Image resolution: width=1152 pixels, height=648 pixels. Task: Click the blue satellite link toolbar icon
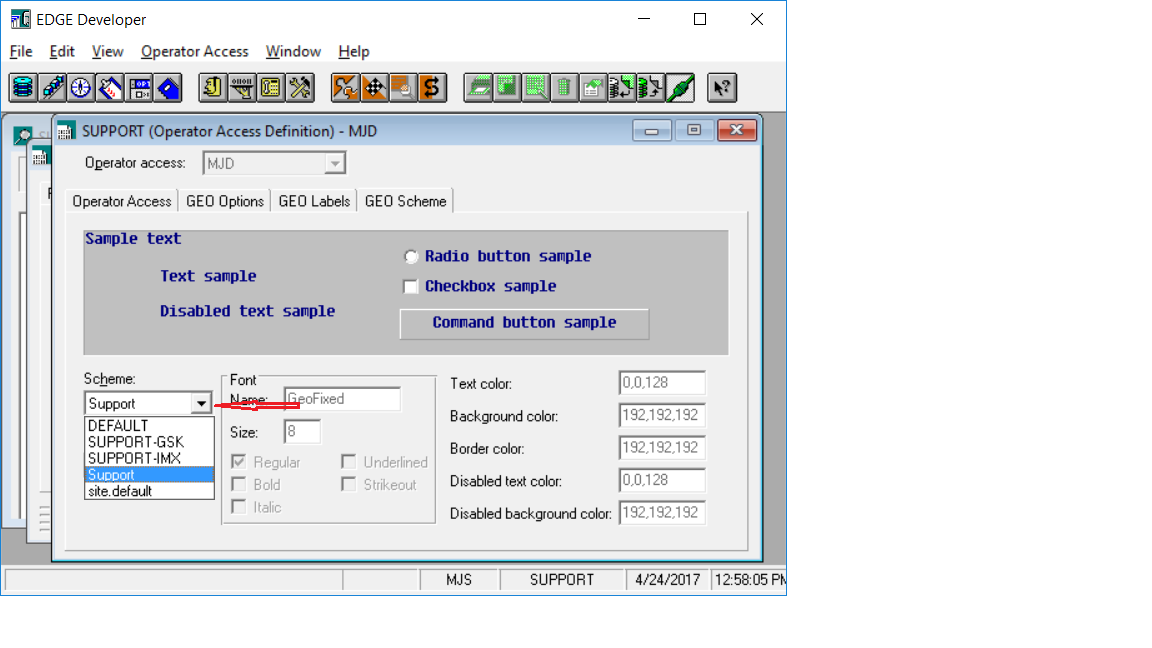[52, 87]
